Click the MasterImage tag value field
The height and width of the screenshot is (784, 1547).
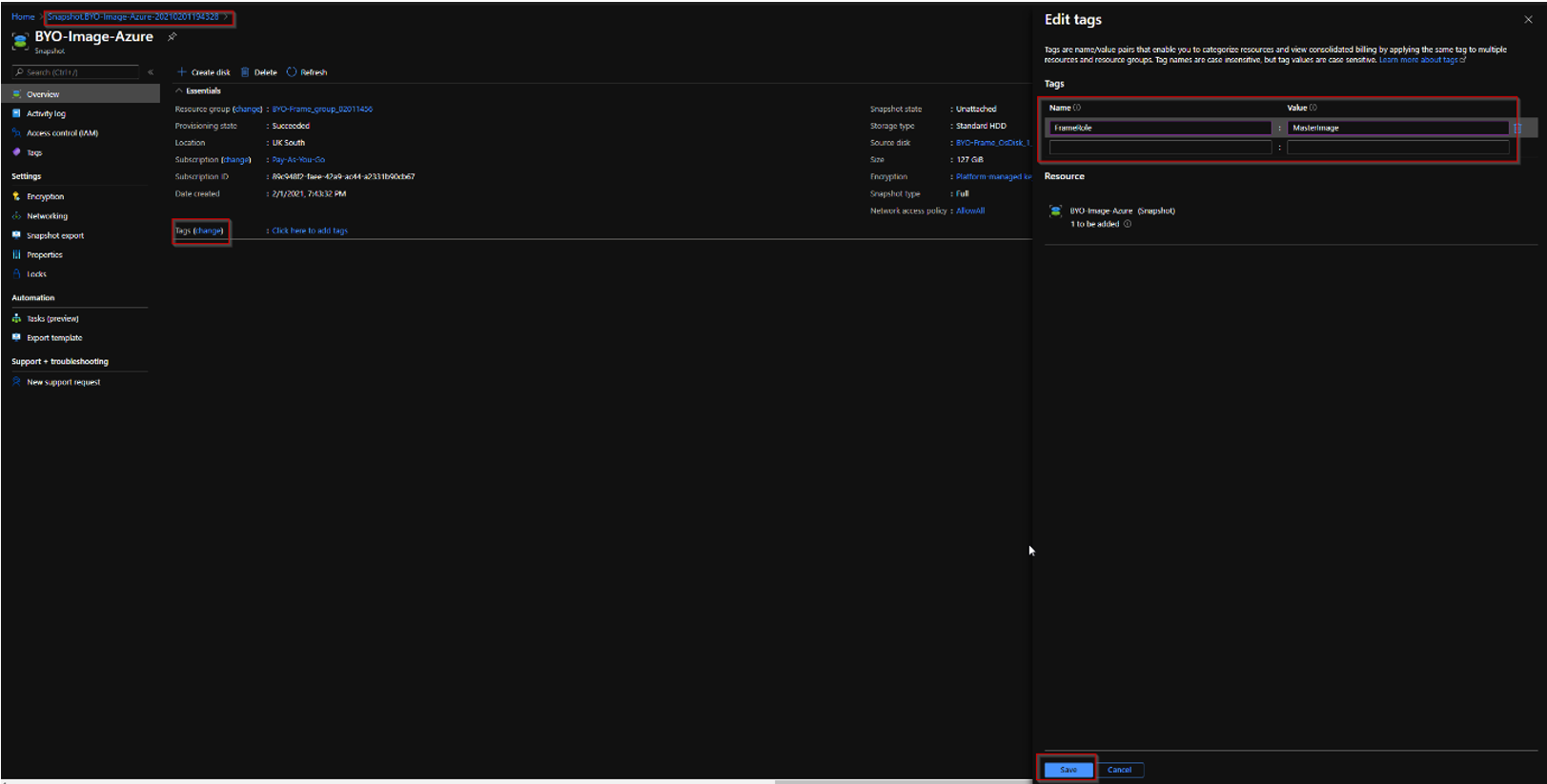tap(1398, 128)
